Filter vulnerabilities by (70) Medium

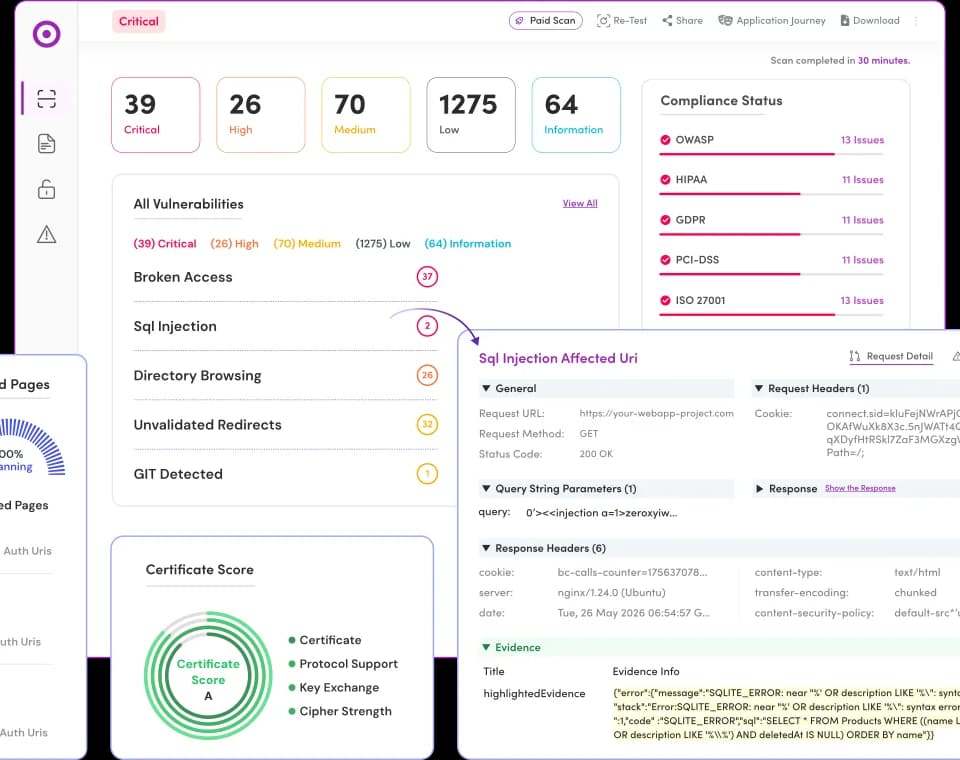[x=307, y=244]
